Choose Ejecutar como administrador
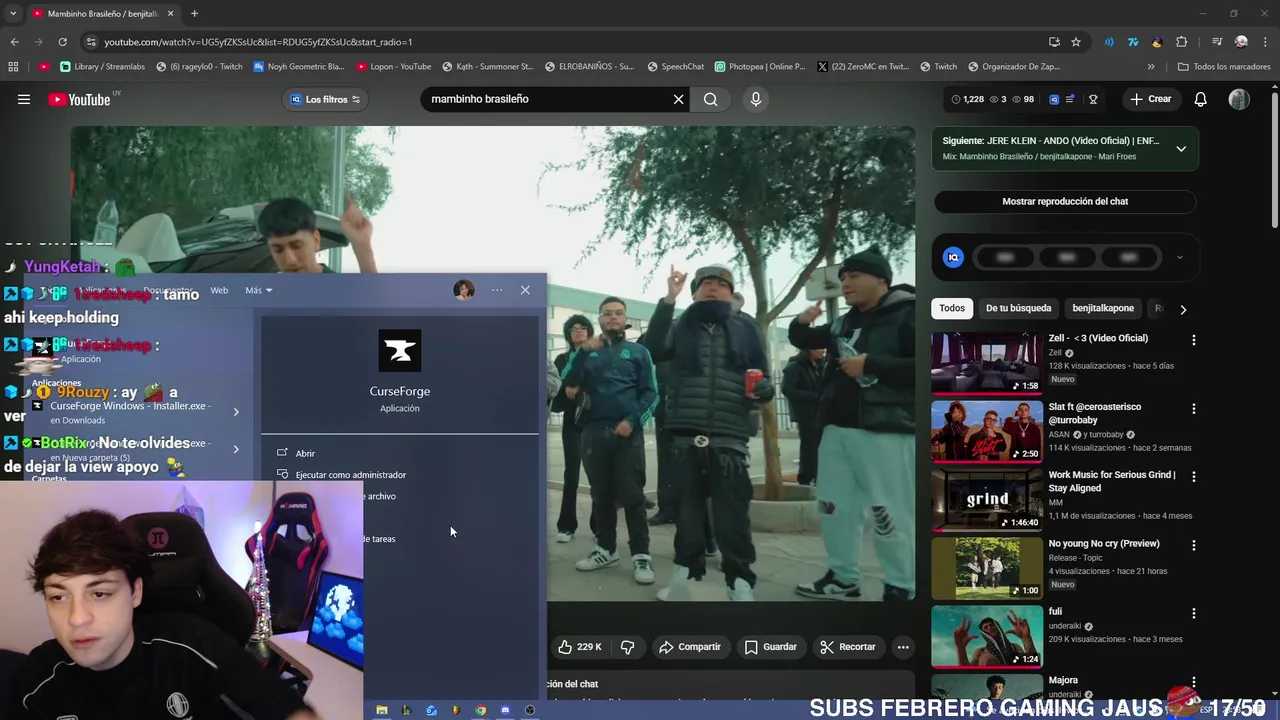The width and height of the screenshot is (1280, 720). pos(350,475)
